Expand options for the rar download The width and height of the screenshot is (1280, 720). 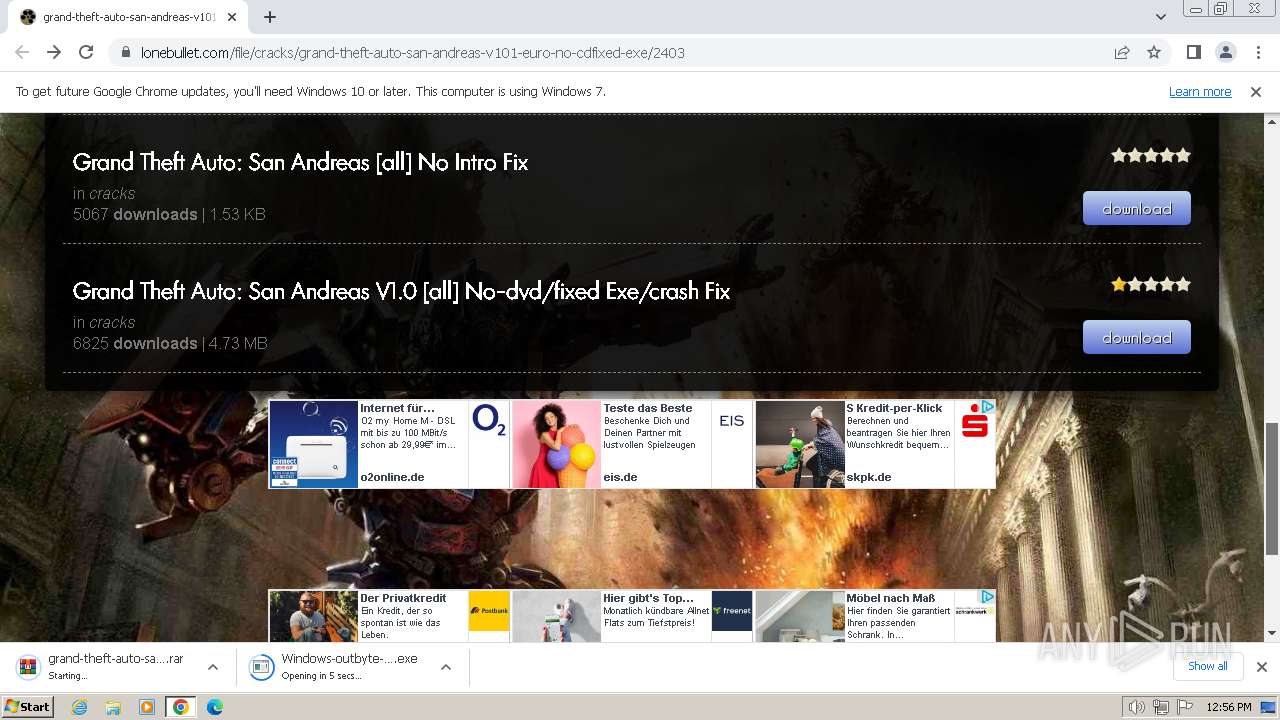213,667
